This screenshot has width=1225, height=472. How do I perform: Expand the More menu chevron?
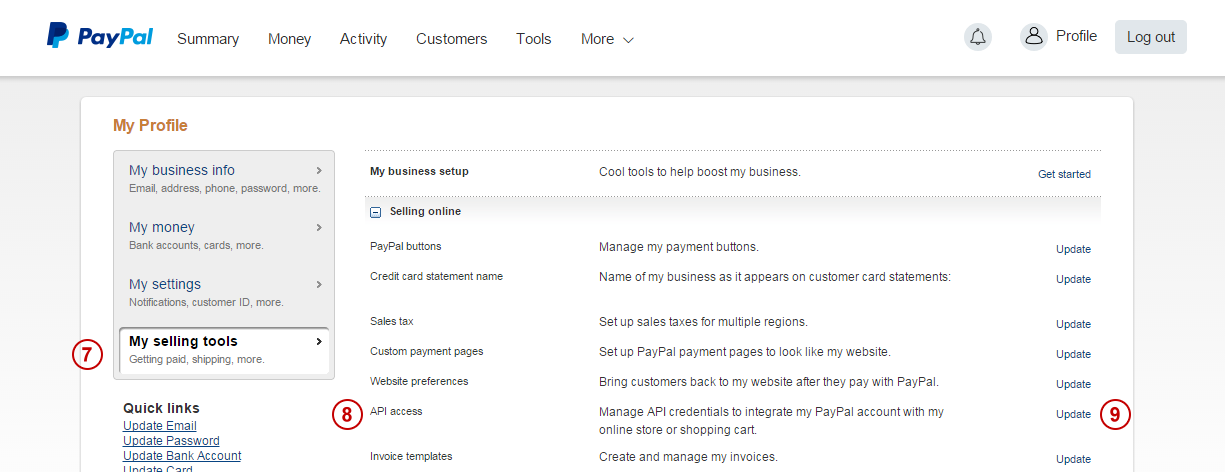click(x=628, y=40)
